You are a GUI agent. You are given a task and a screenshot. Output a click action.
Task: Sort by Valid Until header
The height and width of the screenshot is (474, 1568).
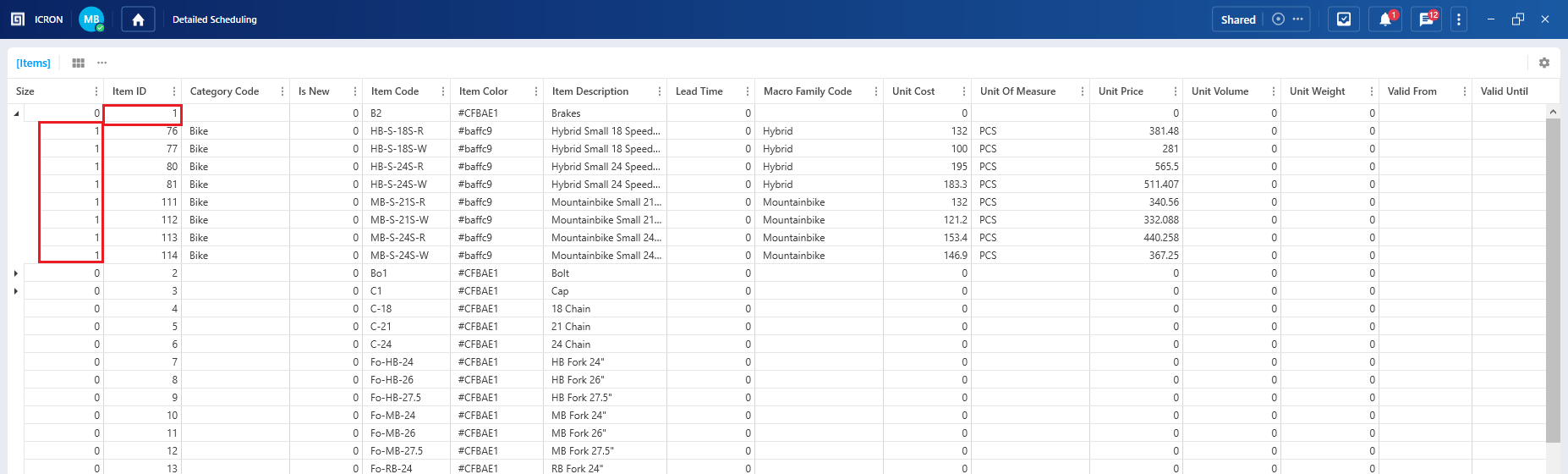pos(1504,91)
